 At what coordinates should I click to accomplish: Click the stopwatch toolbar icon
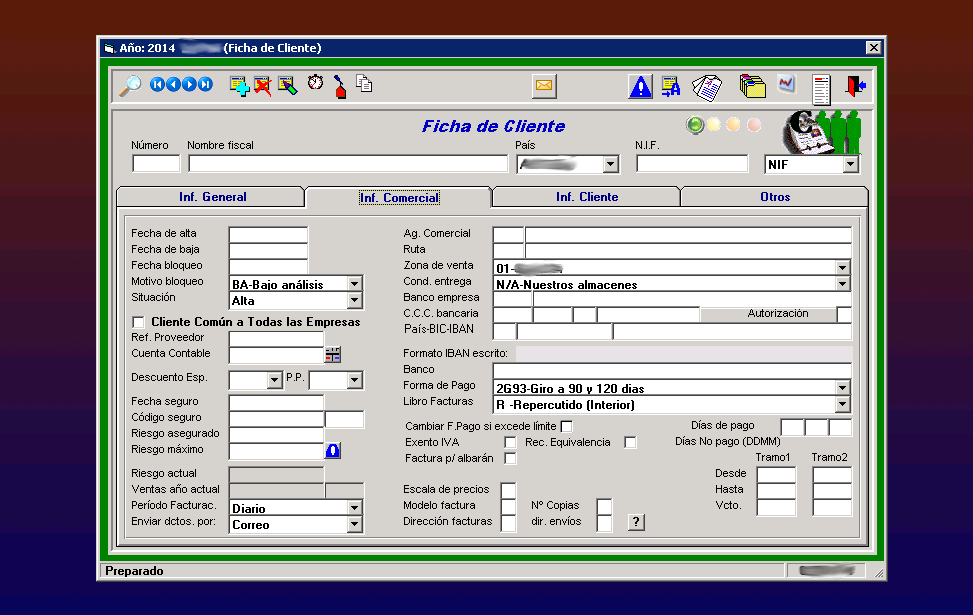(x=315, y=82)
